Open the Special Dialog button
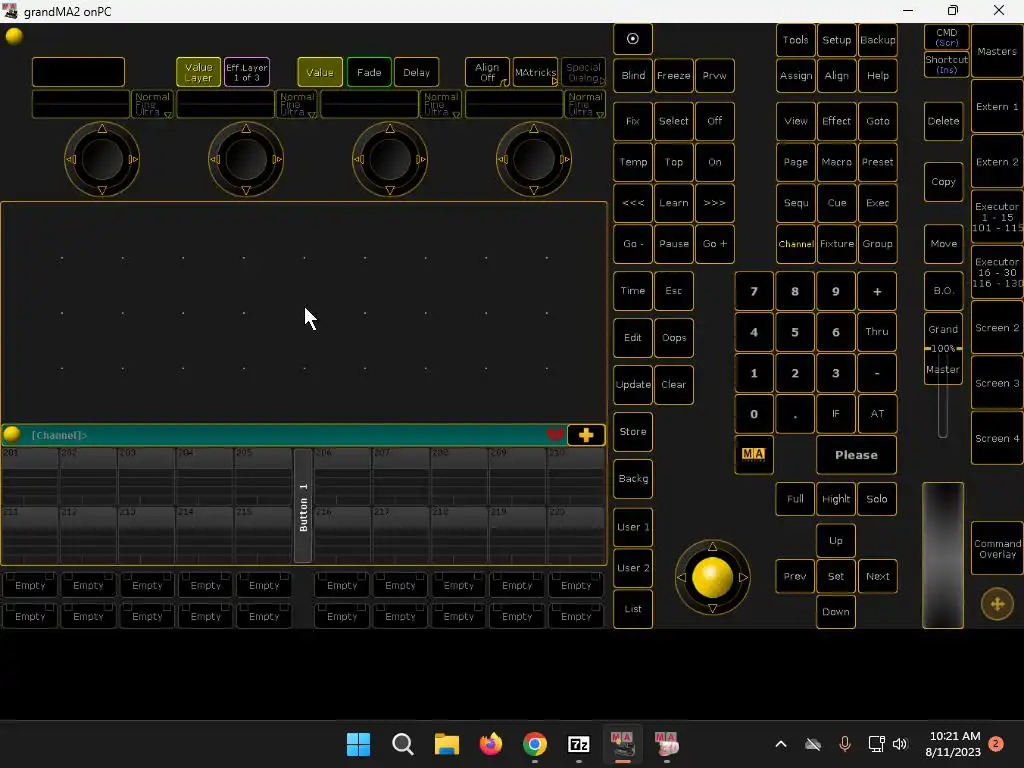The width and height of the screenshot is (1024, 768). 583,72
